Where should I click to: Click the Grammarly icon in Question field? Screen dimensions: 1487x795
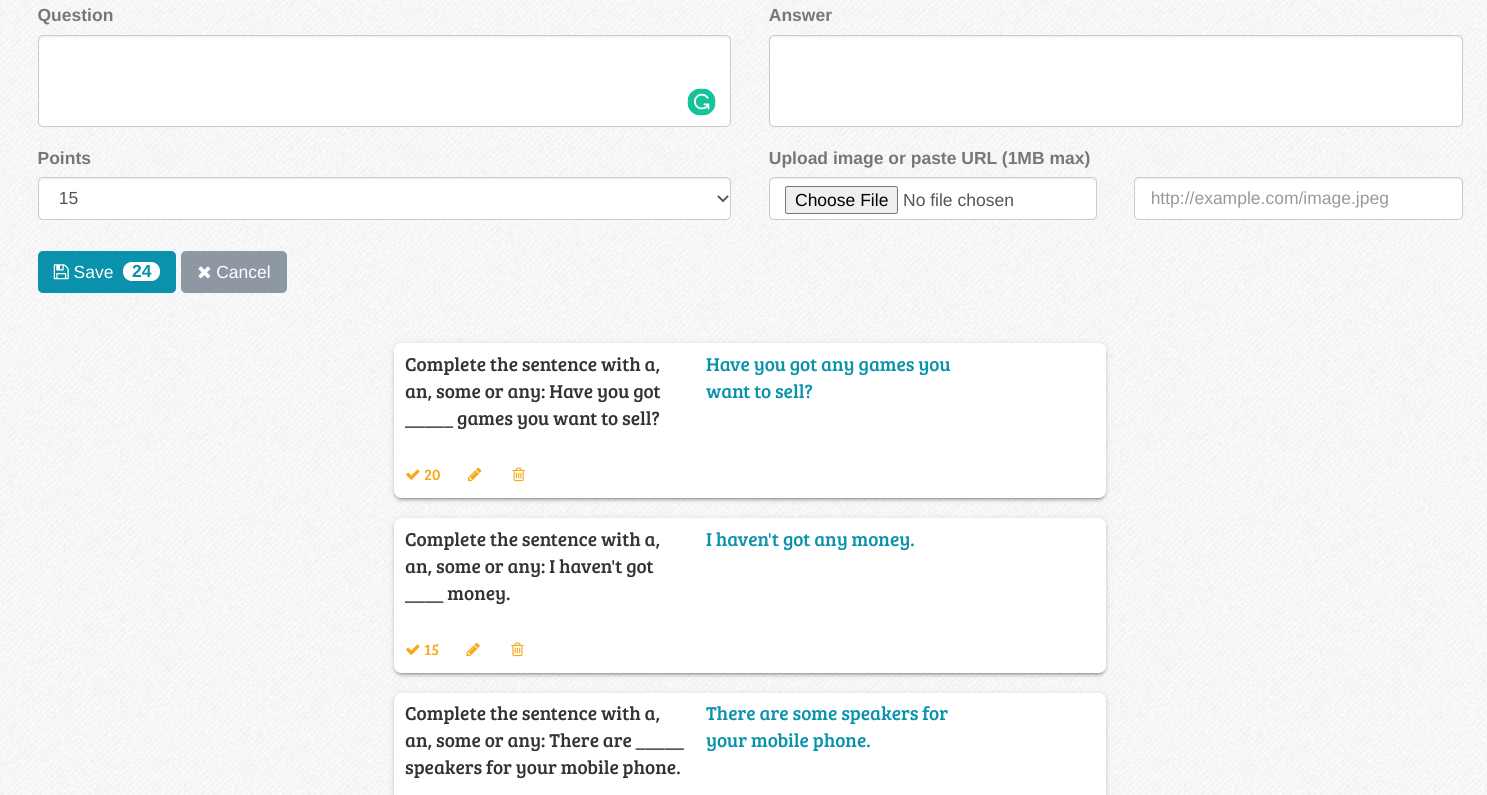[701, 102]
